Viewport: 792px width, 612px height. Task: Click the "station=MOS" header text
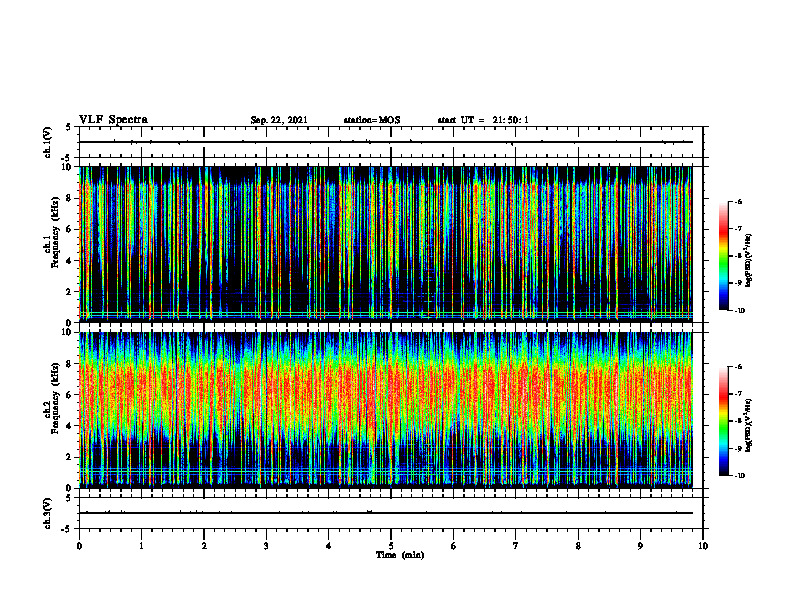click(x=372, y=120)
